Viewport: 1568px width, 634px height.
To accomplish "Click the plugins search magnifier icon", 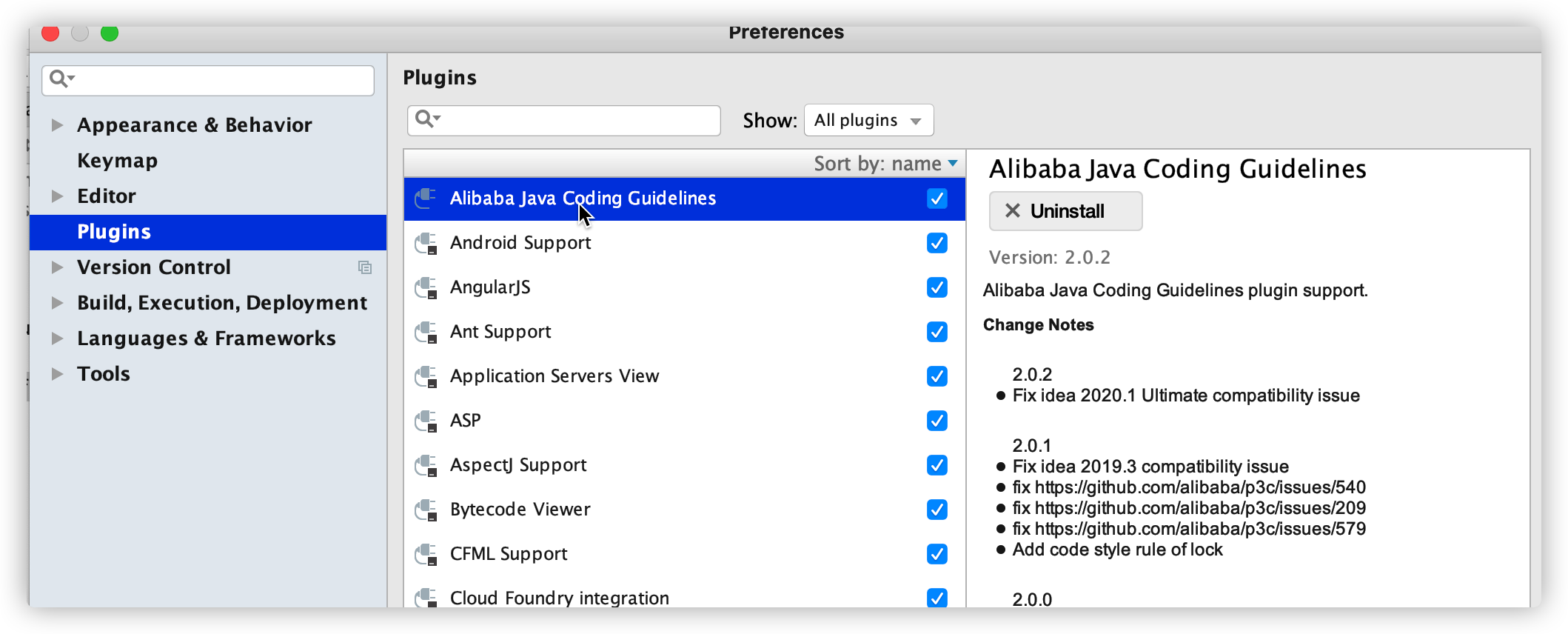I will [427, 119].
